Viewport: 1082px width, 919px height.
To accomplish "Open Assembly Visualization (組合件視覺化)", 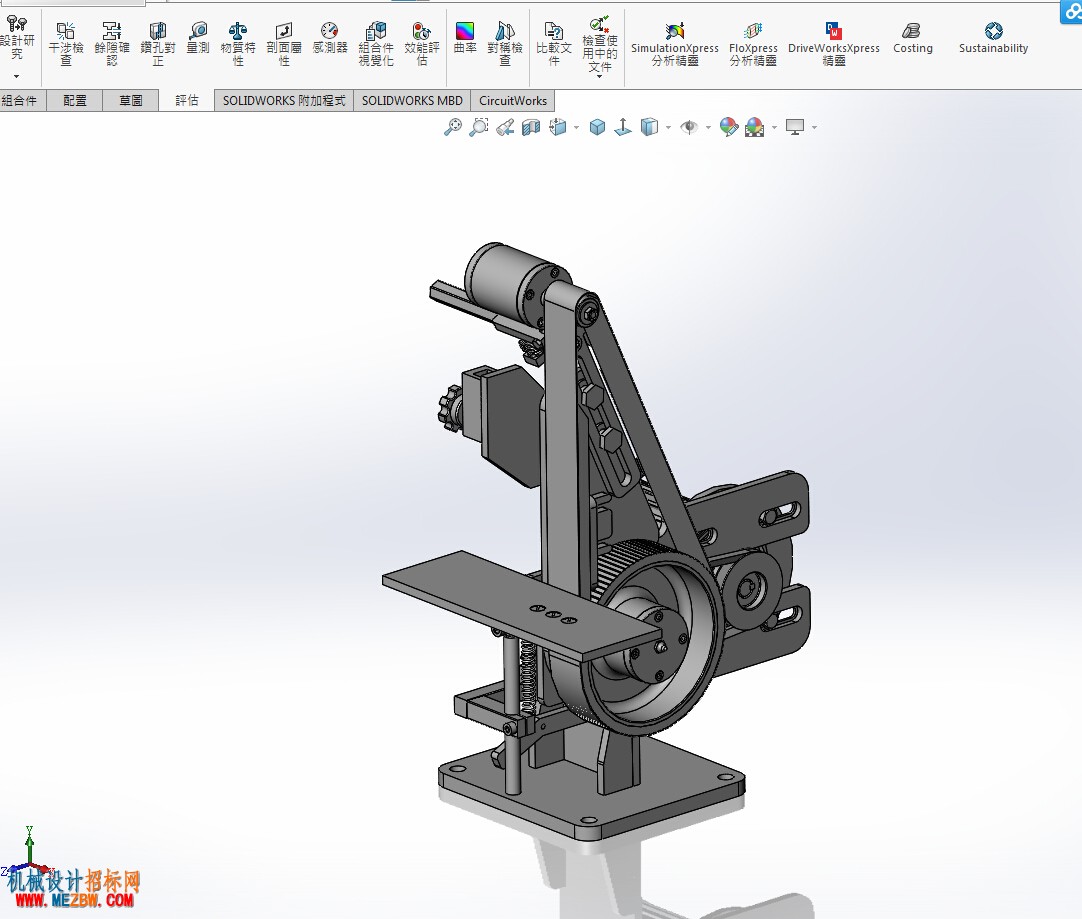I will pyautogui.click(x=376, y=44).
